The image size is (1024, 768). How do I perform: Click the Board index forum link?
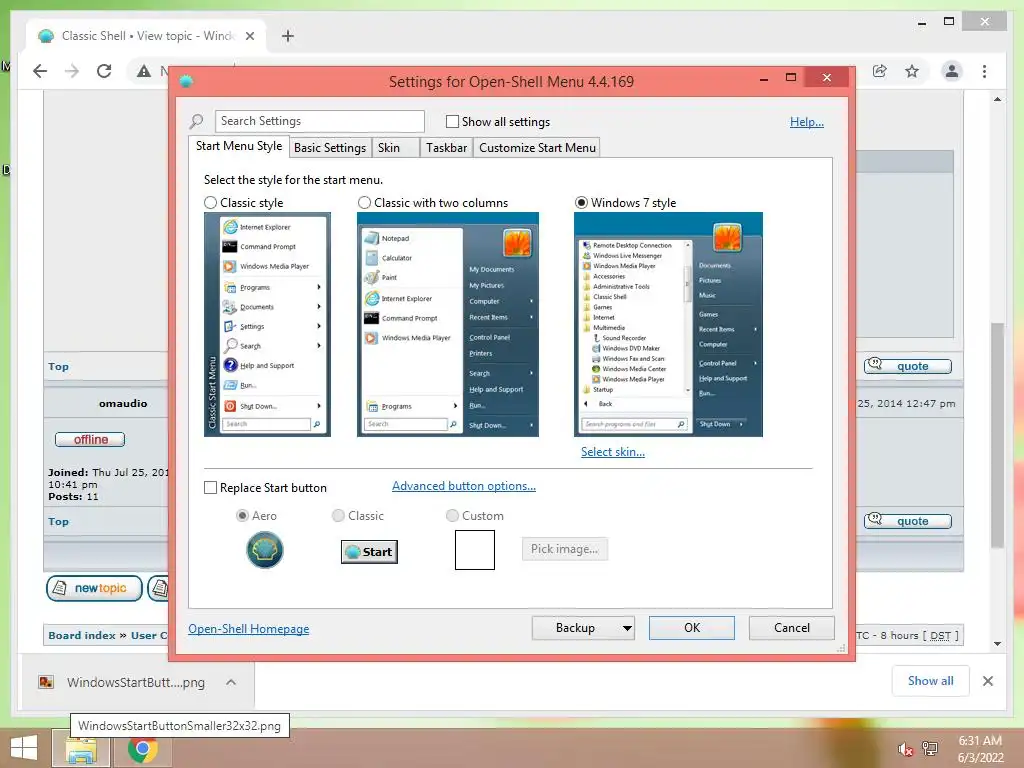[x=82, y=635]
